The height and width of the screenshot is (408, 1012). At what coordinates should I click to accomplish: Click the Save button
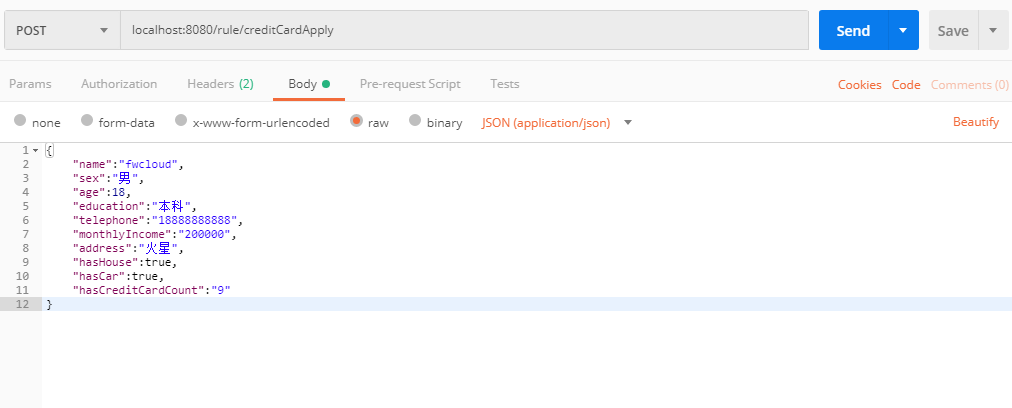tap(952, 31)
